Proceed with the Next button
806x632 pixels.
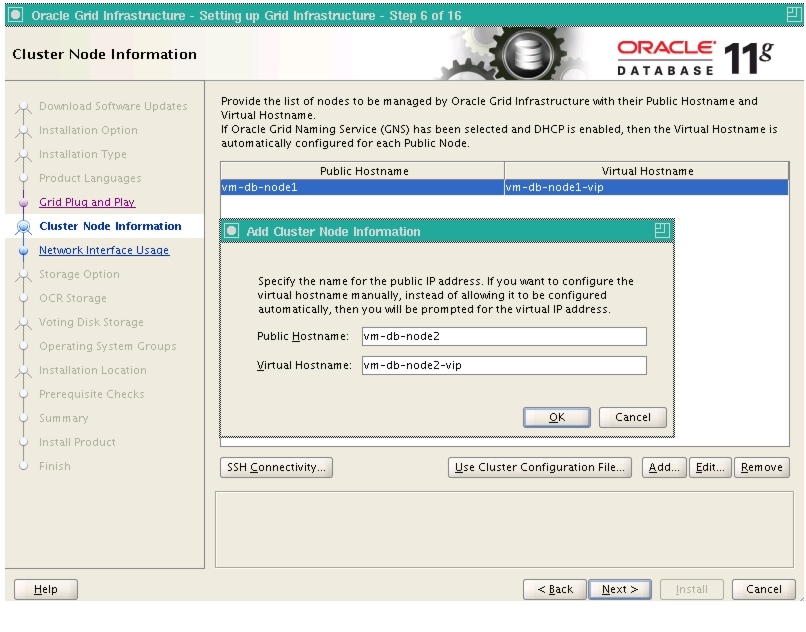619,589
